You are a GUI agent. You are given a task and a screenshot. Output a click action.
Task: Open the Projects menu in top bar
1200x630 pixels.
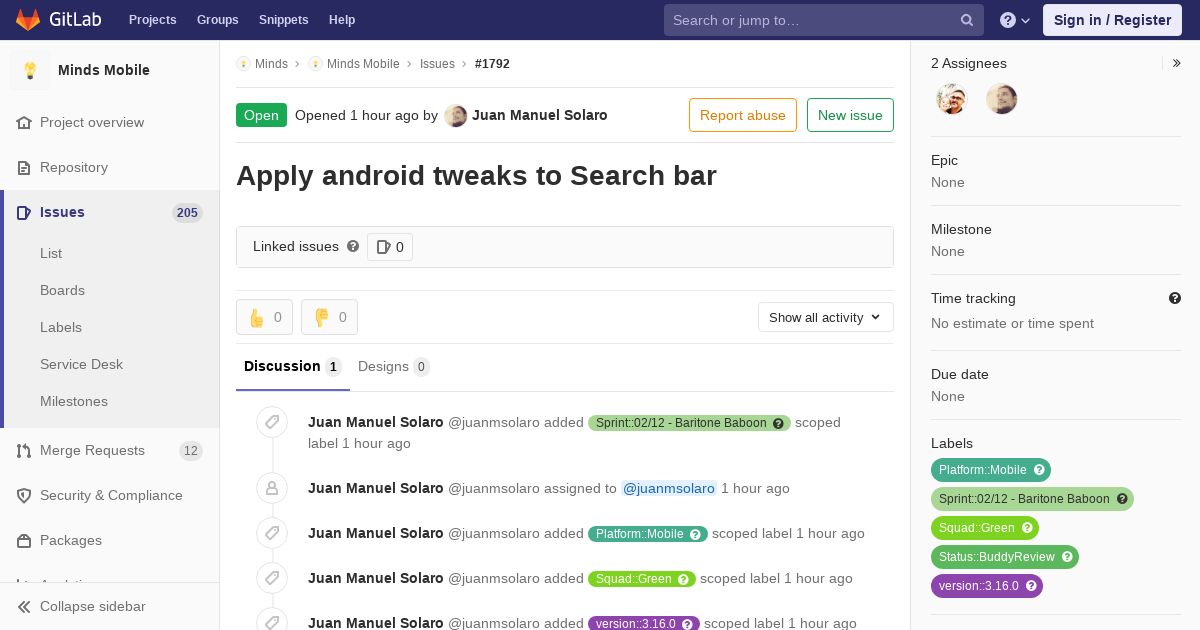tap(152, 20)
